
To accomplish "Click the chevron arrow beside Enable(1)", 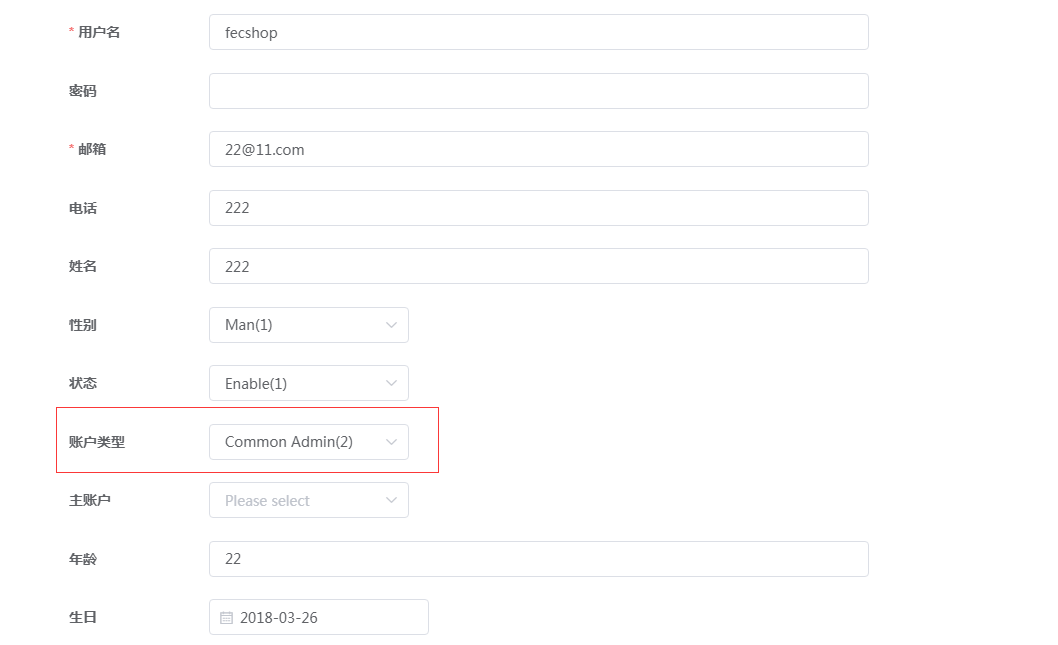I will (391, 383).
